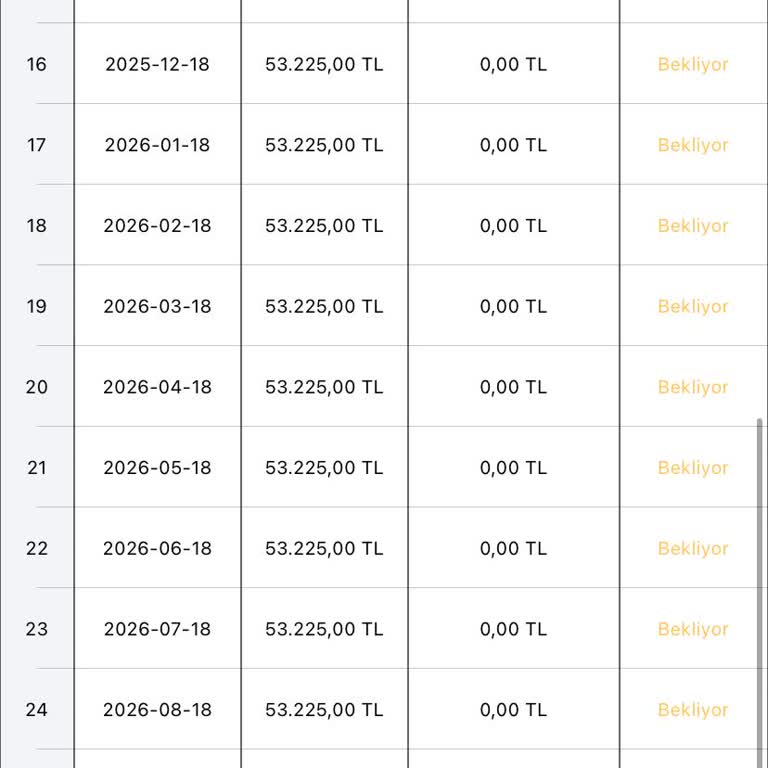This screenshot has height=768, width=768.
Task: Select row number 20
Action: click(x=37, y=387)
